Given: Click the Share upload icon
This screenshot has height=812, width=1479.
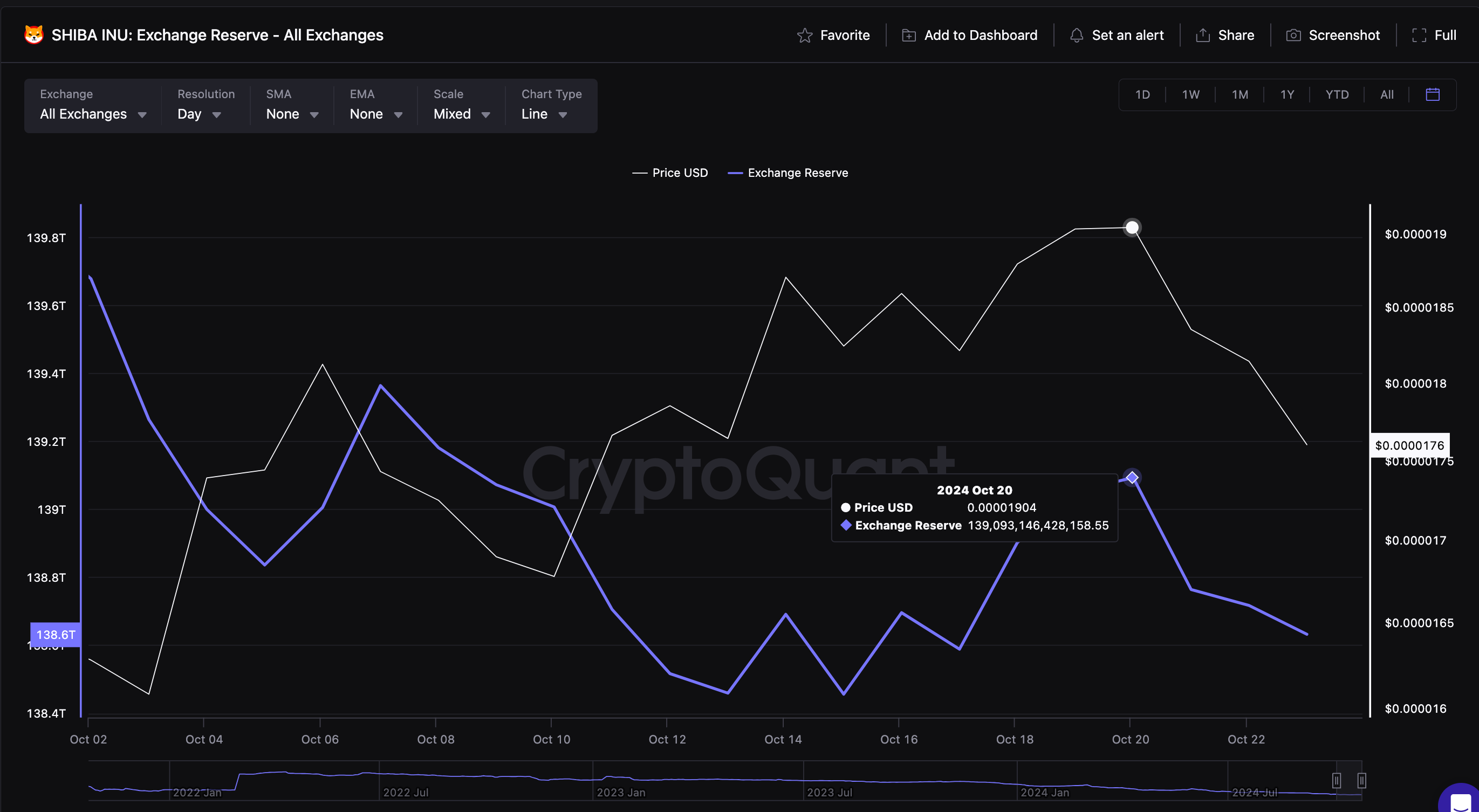Looking at the screenshot, I should (1203, 36).
